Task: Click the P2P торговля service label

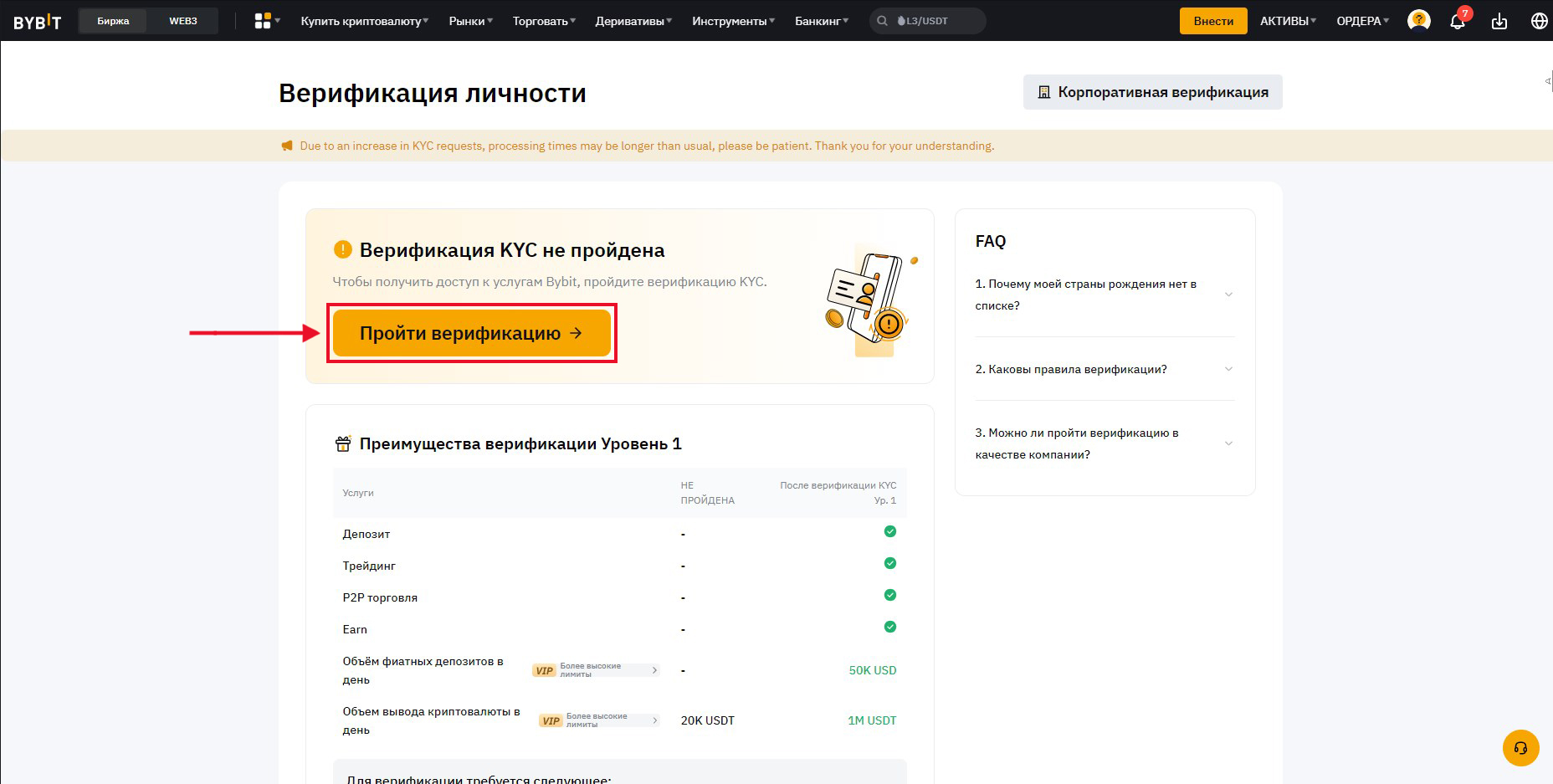Action: click(380, 597)
